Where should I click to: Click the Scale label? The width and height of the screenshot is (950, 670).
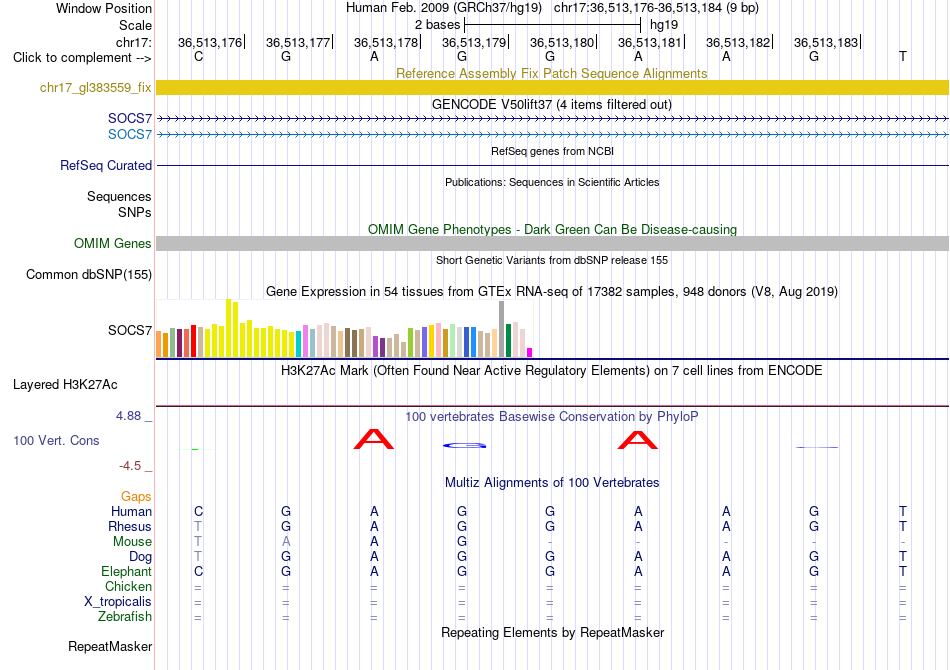tap(135, 25)
